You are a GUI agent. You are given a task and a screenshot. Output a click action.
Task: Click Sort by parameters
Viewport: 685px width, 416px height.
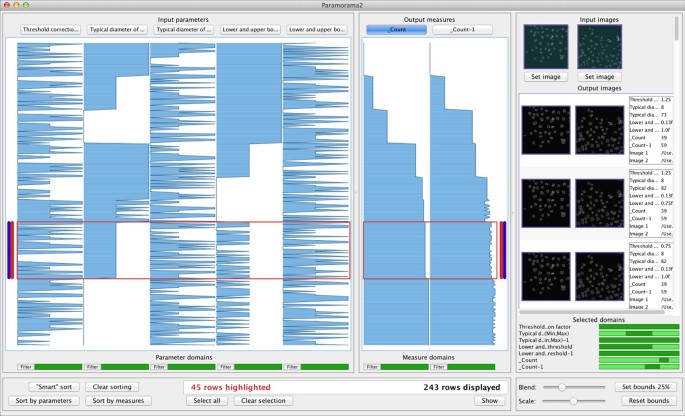tap(44, 401)
